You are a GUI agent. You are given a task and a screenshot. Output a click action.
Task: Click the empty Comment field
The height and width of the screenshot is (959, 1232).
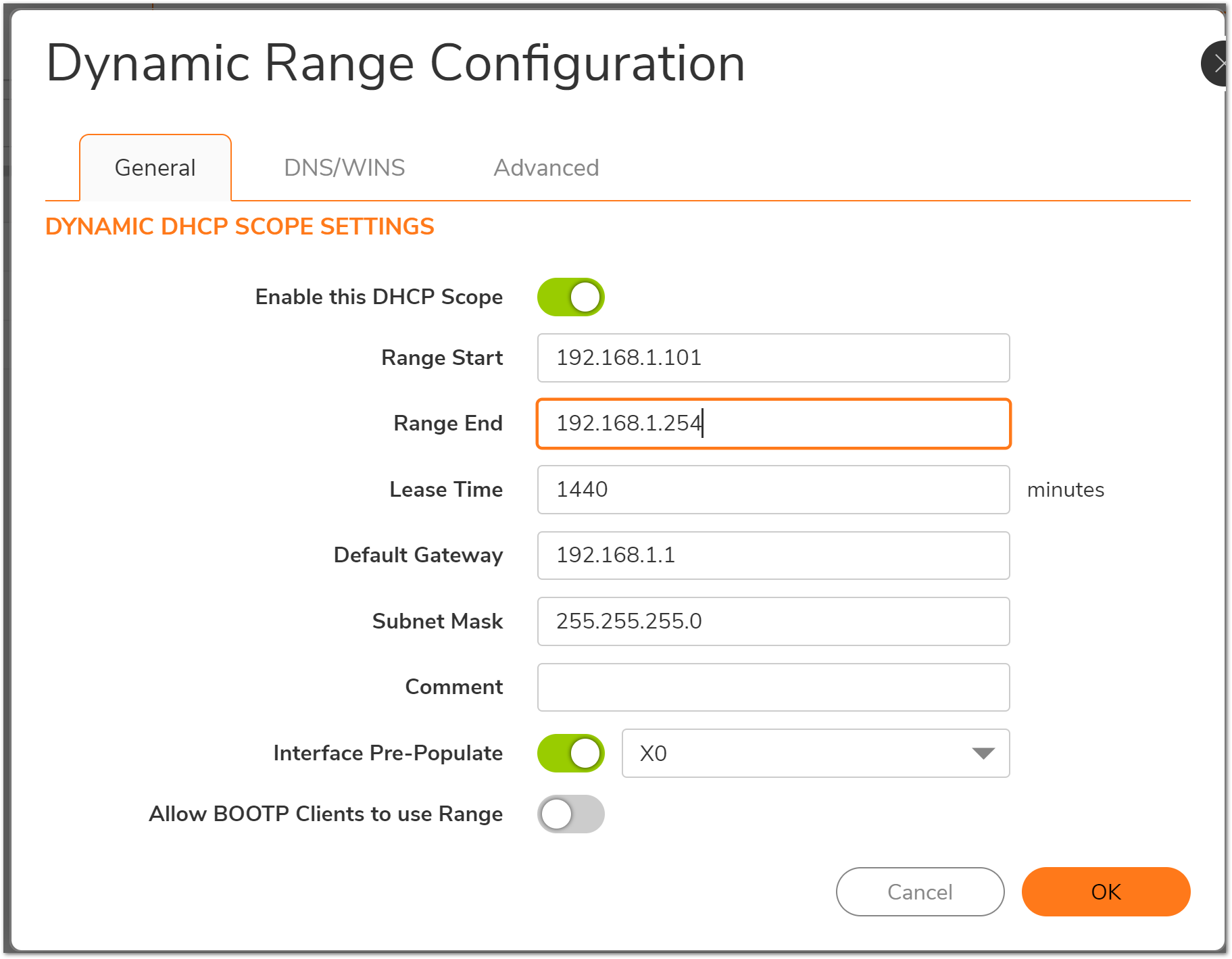click(773, 687)
